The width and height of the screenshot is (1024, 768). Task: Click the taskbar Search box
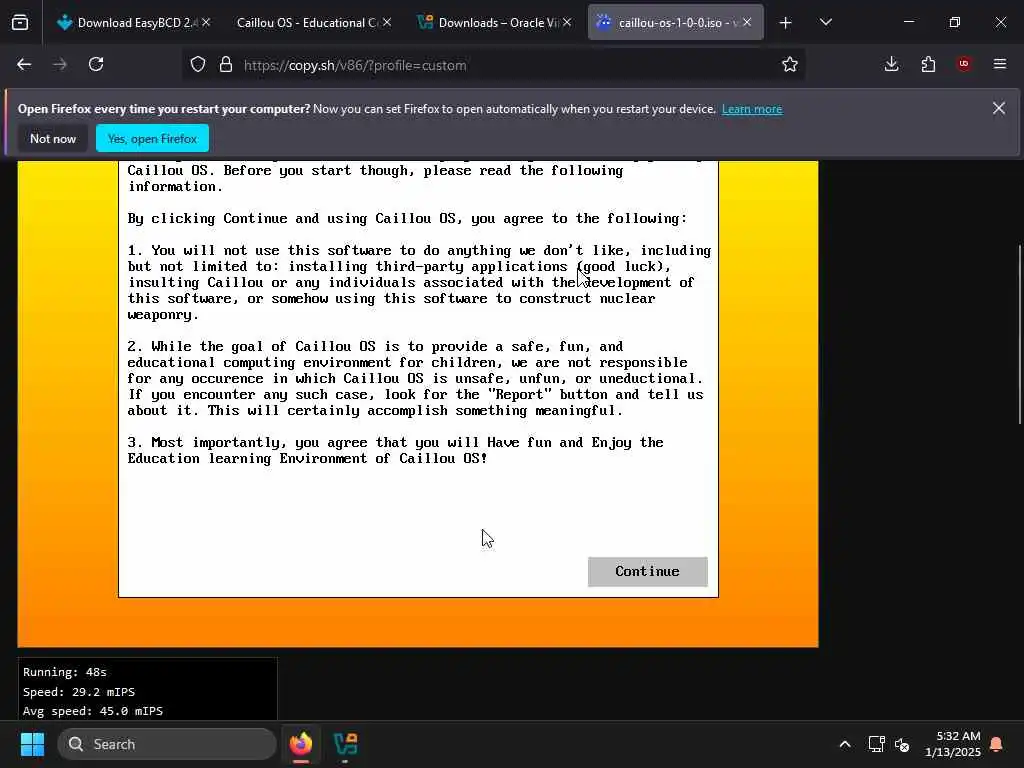point(167,744)
